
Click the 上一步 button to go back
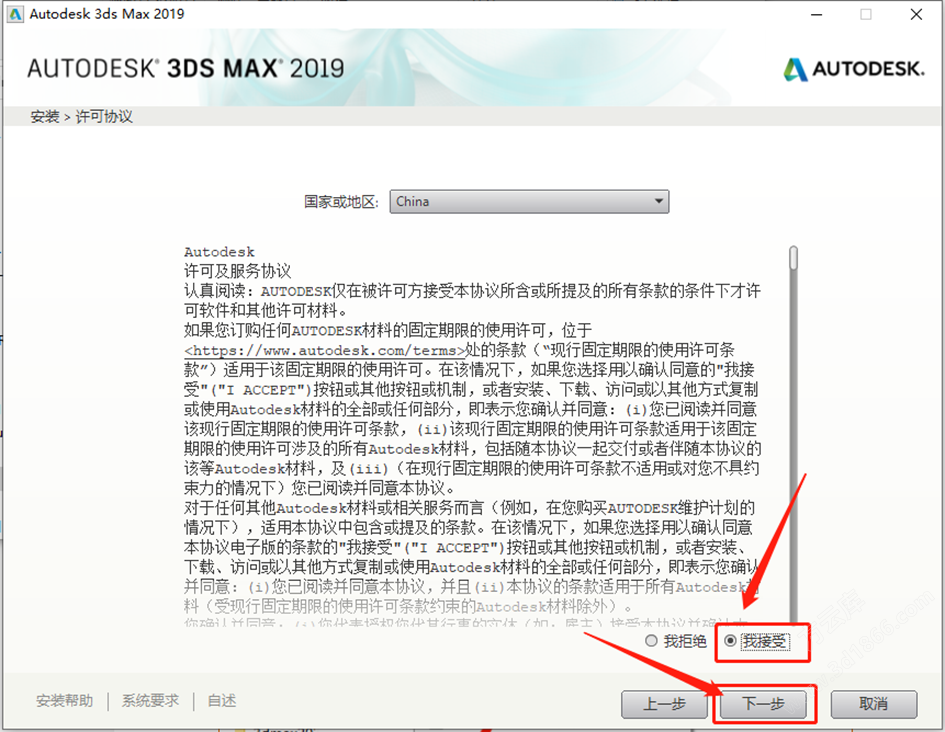click(x=664, y=705)
